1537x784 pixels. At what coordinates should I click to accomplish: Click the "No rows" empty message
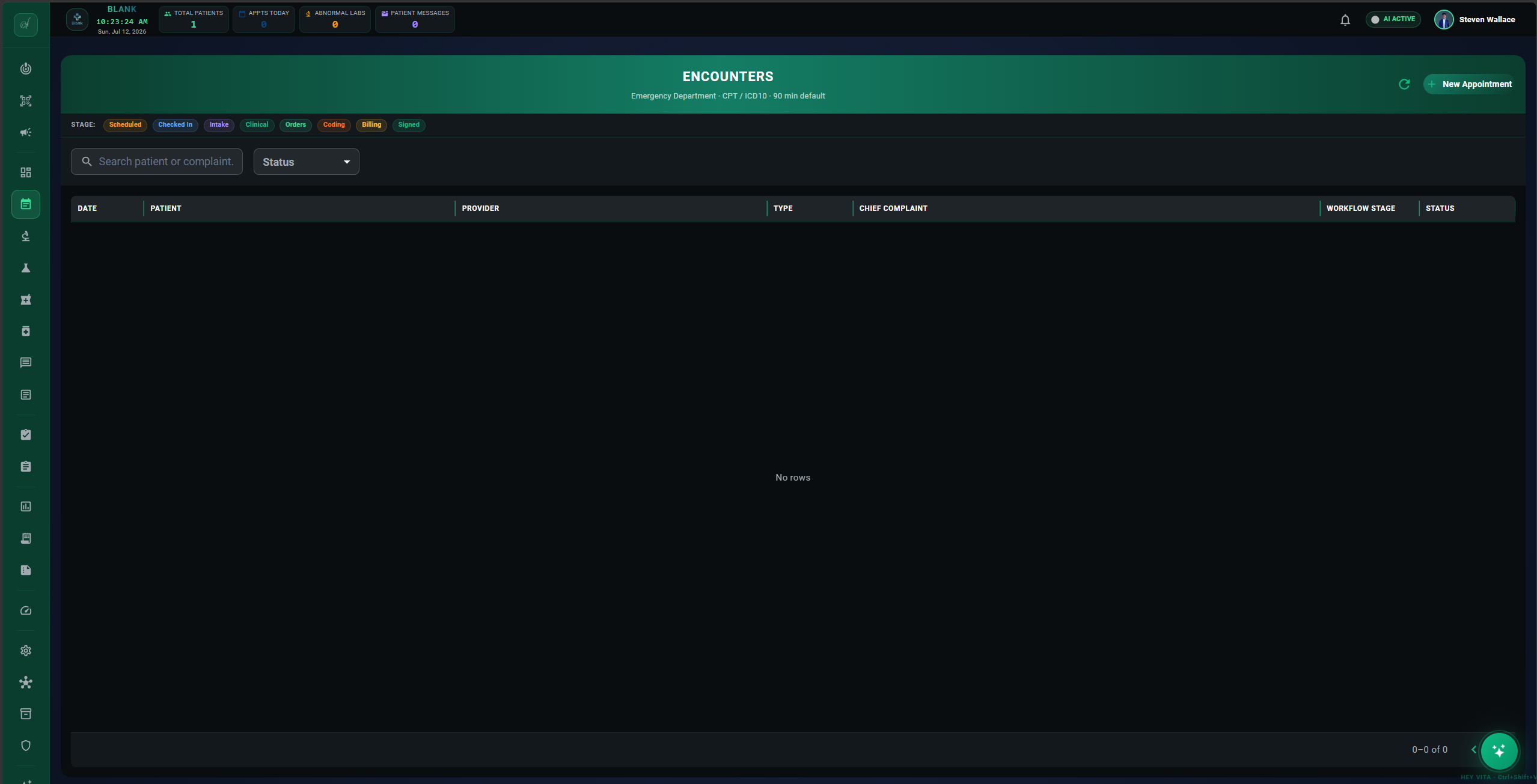click(x=793, y=478)
